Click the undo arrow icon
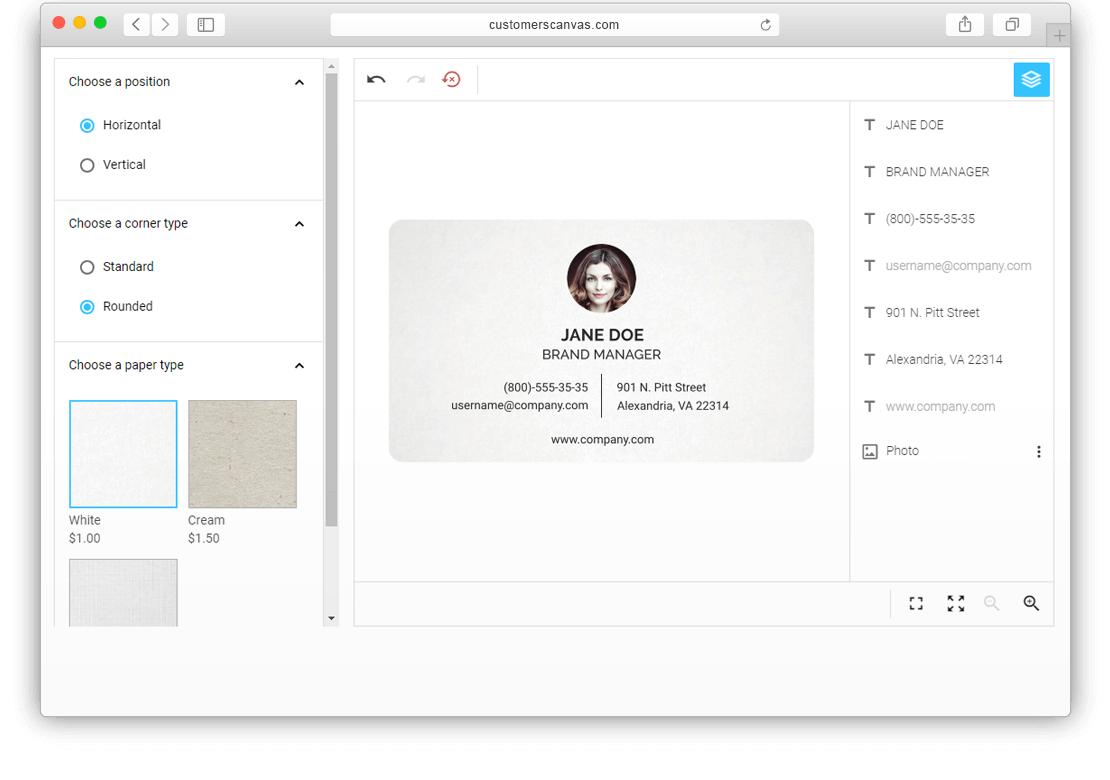 (x=376, y=80)
